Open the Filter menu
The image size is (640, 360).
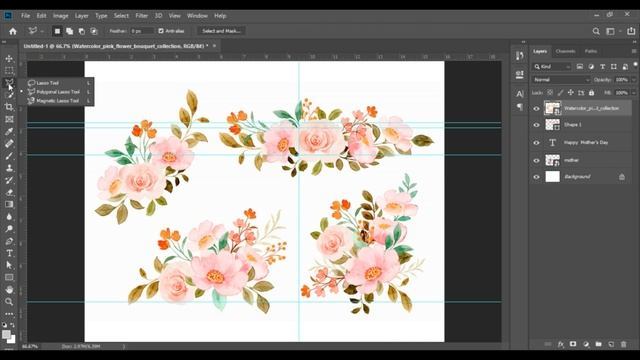tap(141, 16)
